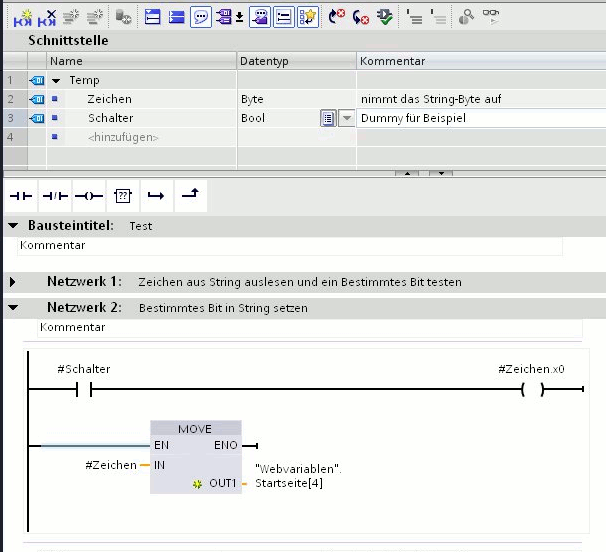Screen dimensions: 606x552
Task: Click update inconsistent block calls icon
Action: [x=385, y=17]
